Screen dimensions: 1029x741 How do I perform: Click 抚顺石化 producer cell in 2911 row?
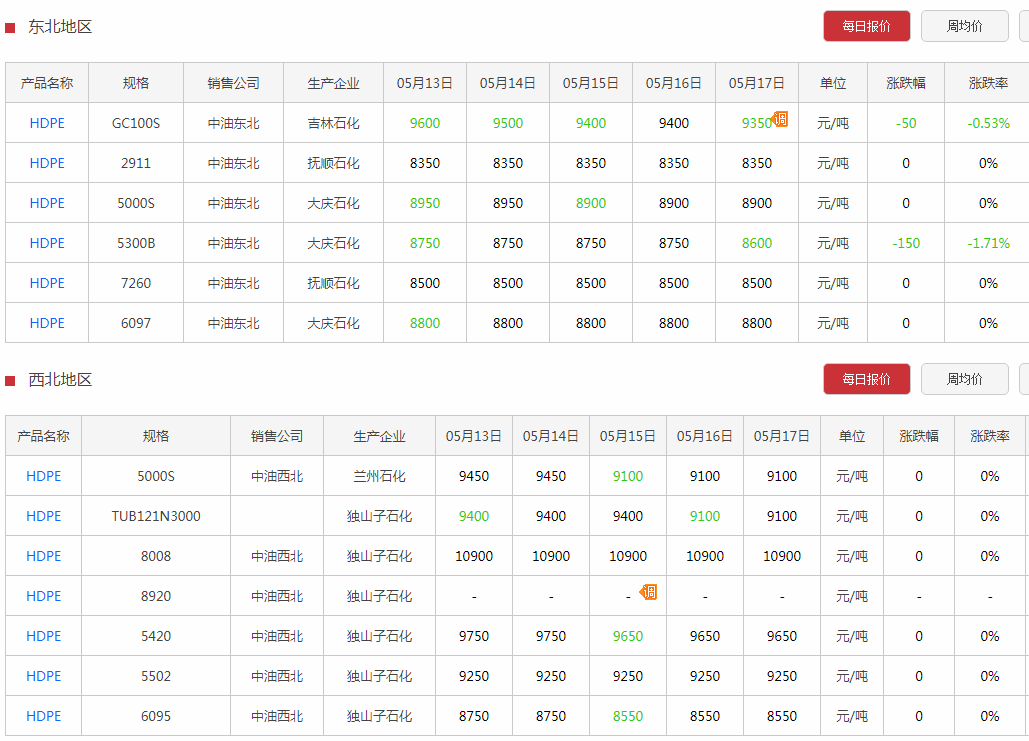point(333,163)
